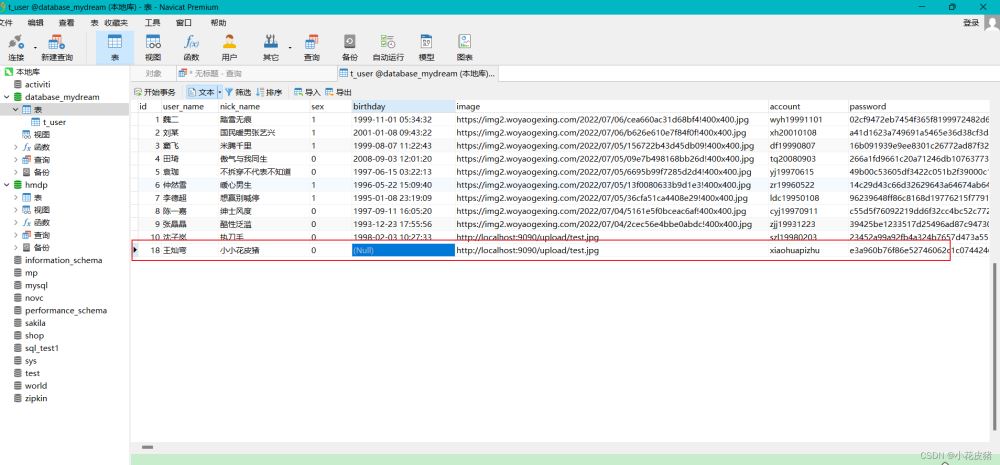Click the user avatar icon beside 登录
Image resolution: width=1000 pixels, height=465 pixels.
(x=992, y=22)
